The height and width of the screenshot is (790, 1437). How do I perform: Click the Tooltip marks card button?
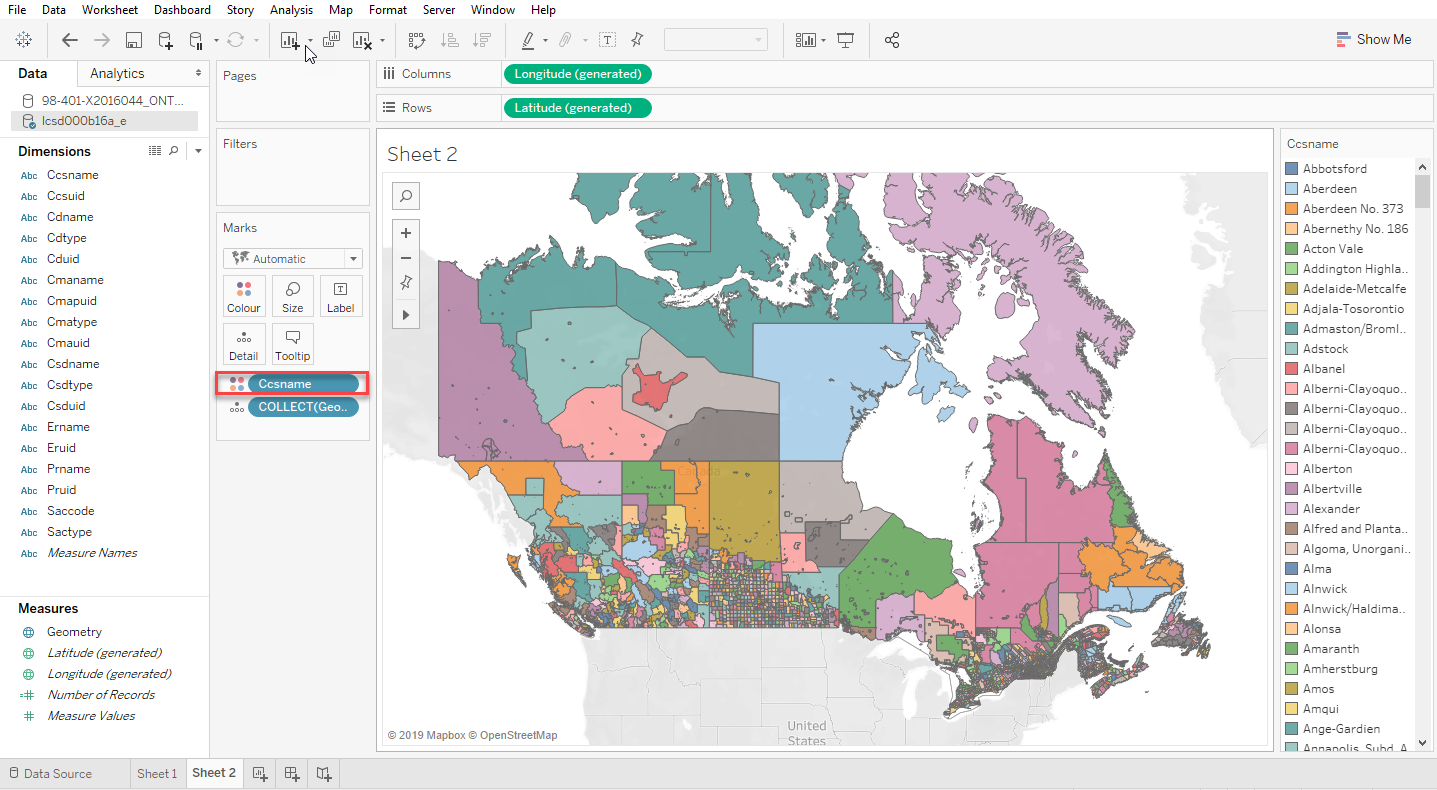[x=293, y=344]
